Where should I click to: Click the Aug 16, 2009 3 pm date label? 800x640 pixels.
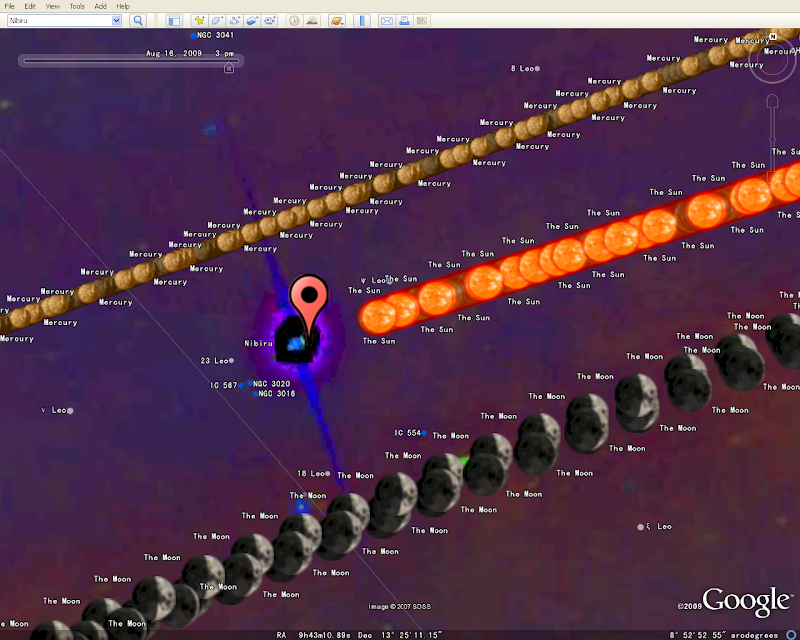pyautogui.click(x=189, y=53)
